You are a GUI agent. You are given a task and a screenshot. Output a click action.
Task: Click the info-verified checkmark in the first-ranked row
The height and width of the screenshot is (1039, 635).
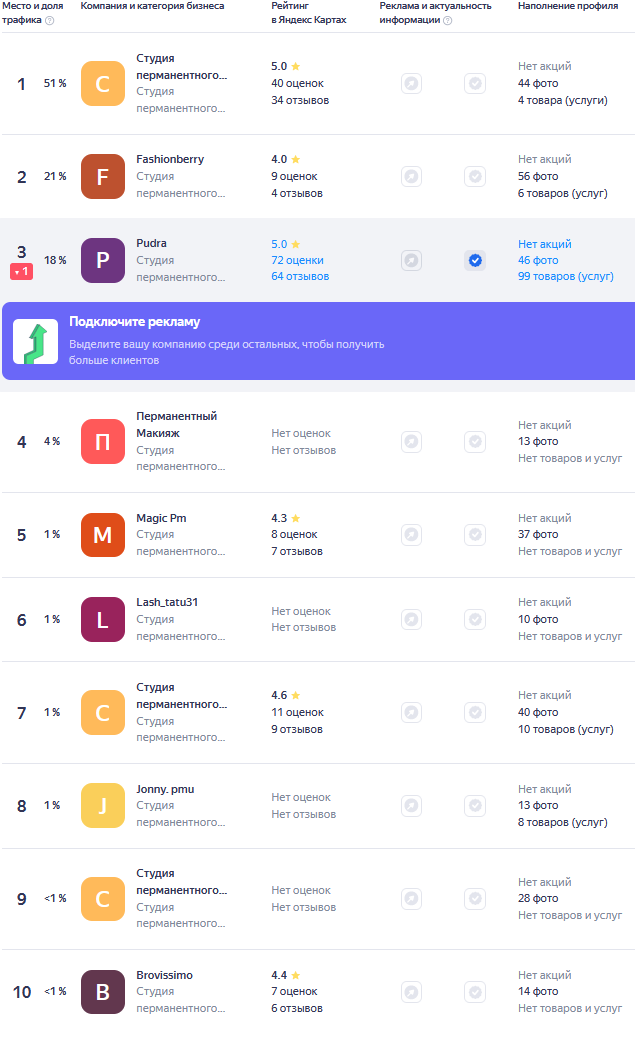475,83
